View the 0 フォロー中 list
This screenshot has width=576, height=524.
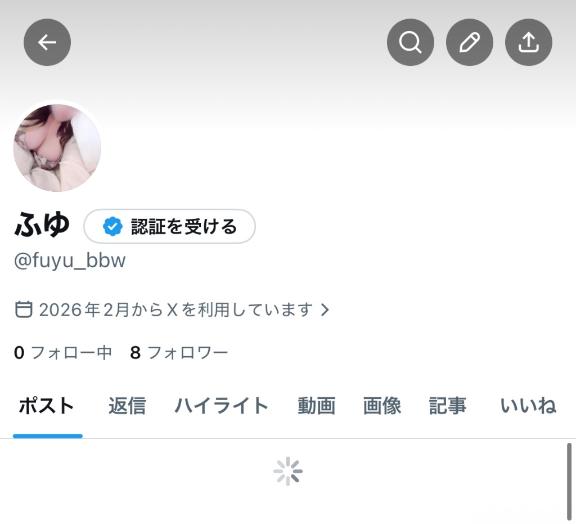(x=63, y=352)
